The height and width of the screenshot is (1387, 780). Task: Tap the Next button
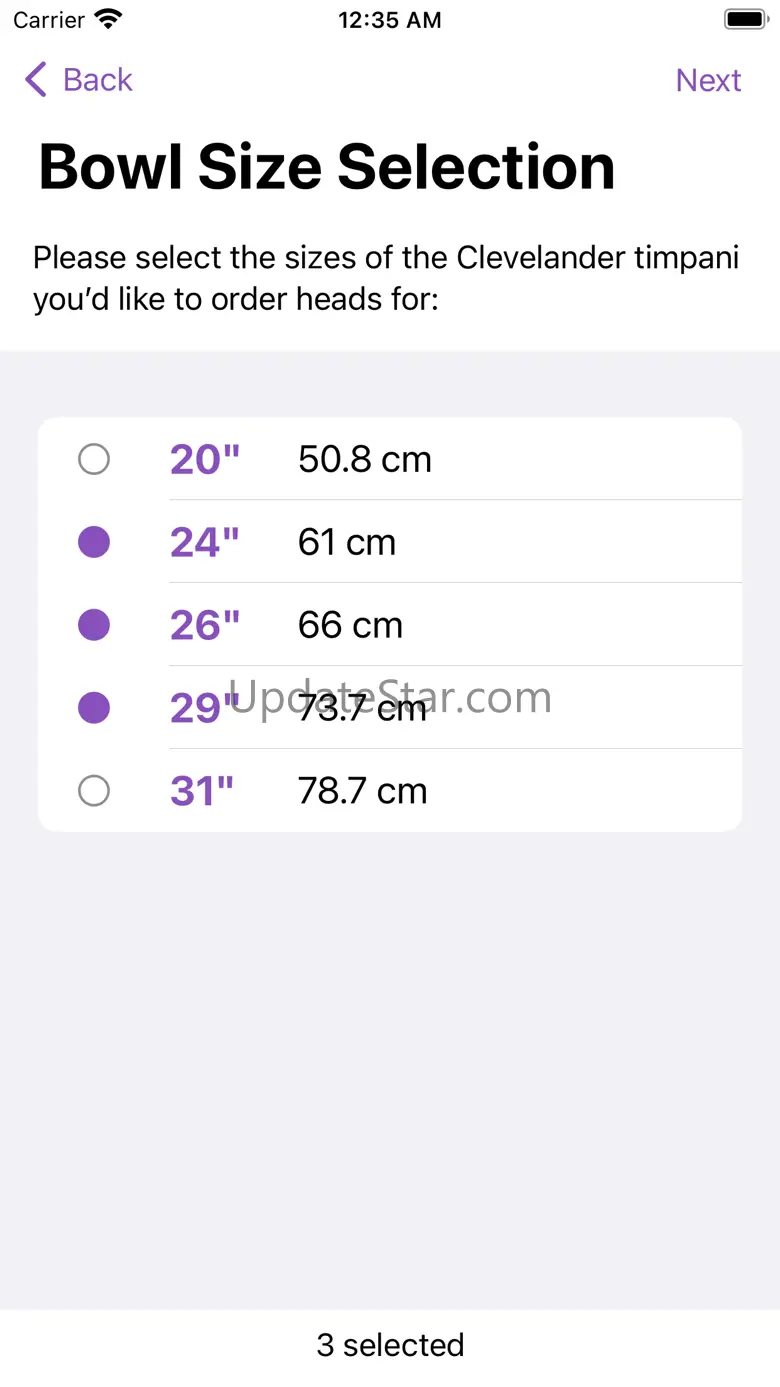click(708, 80)
